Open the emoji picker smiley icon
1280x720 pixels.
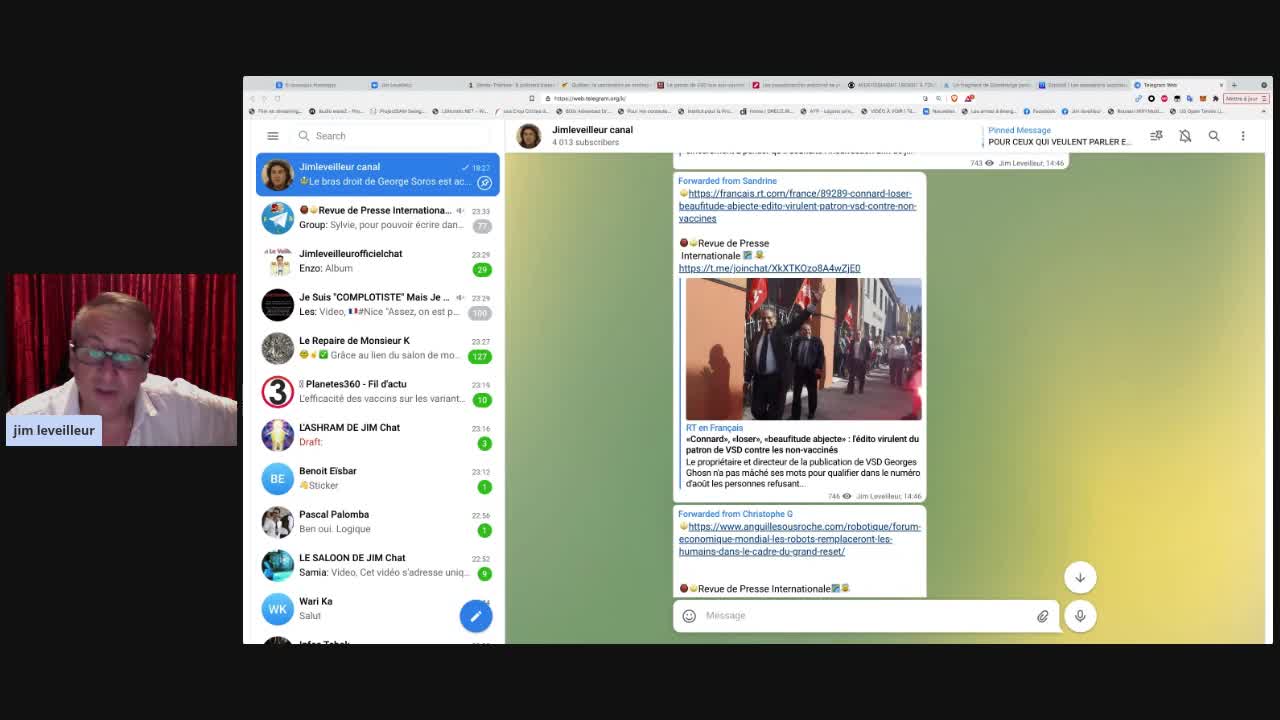click(689, 616)
